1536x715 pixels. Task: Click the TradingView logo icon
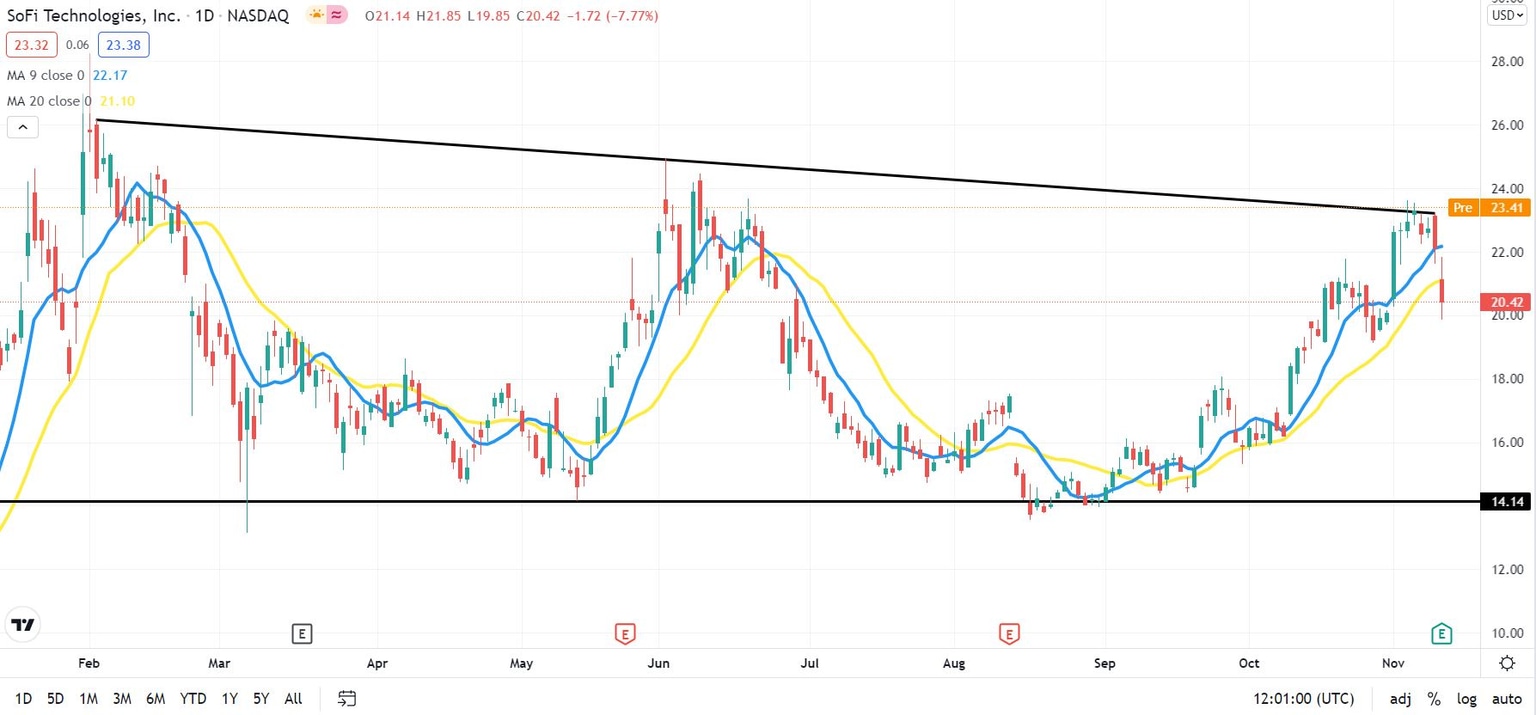coord(22,625)
